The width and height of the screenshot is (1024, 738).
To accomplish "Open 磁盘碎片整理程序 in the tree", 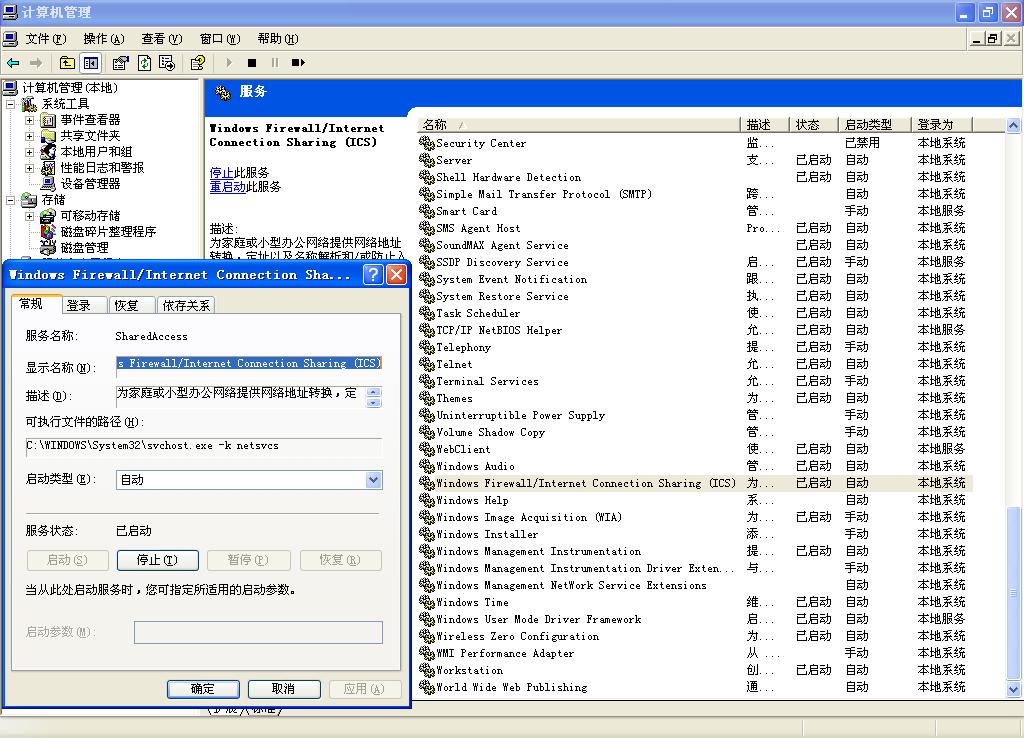I will pyautogui.click(x=108, y=232).
